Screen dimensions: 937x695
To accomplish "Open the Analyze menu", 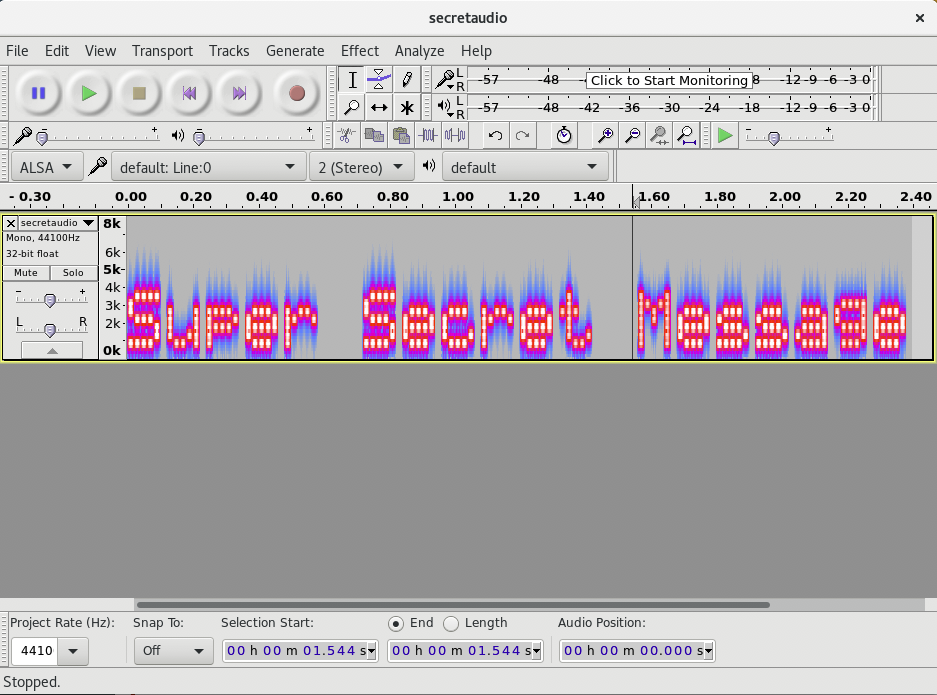I will 419,51.
